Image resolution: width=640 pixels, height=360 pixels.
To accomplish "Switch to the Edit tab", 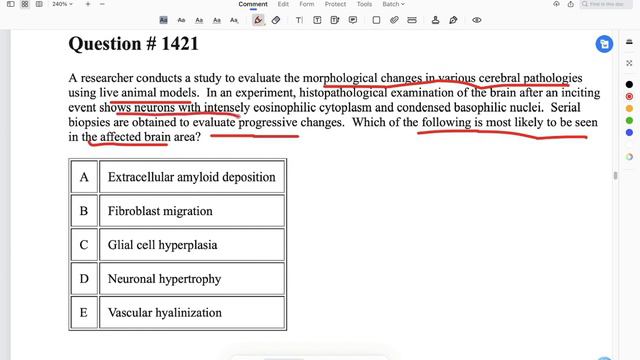I will tap(283, 4).
